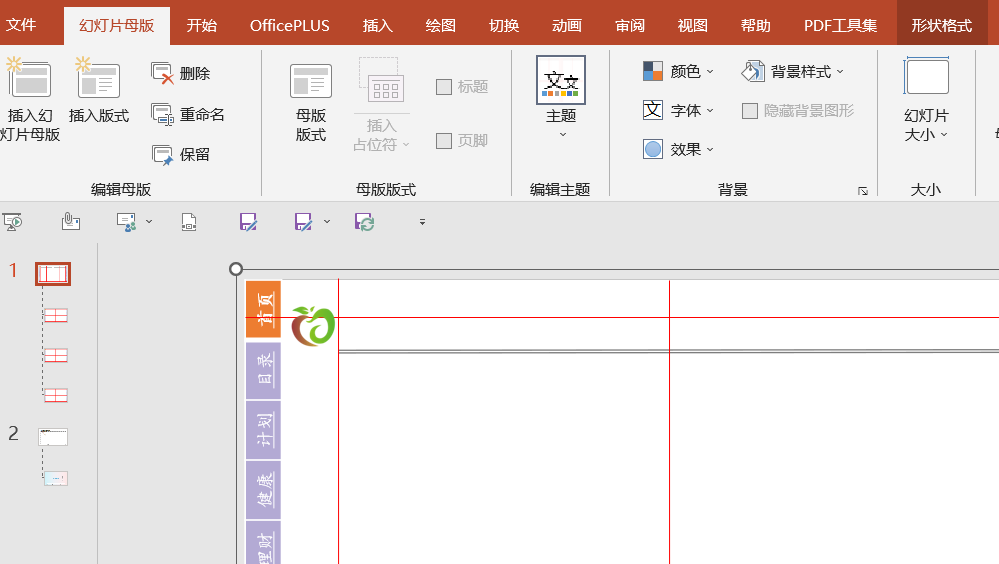Click the 字体 fonts icon

click(x=652, y=110)
